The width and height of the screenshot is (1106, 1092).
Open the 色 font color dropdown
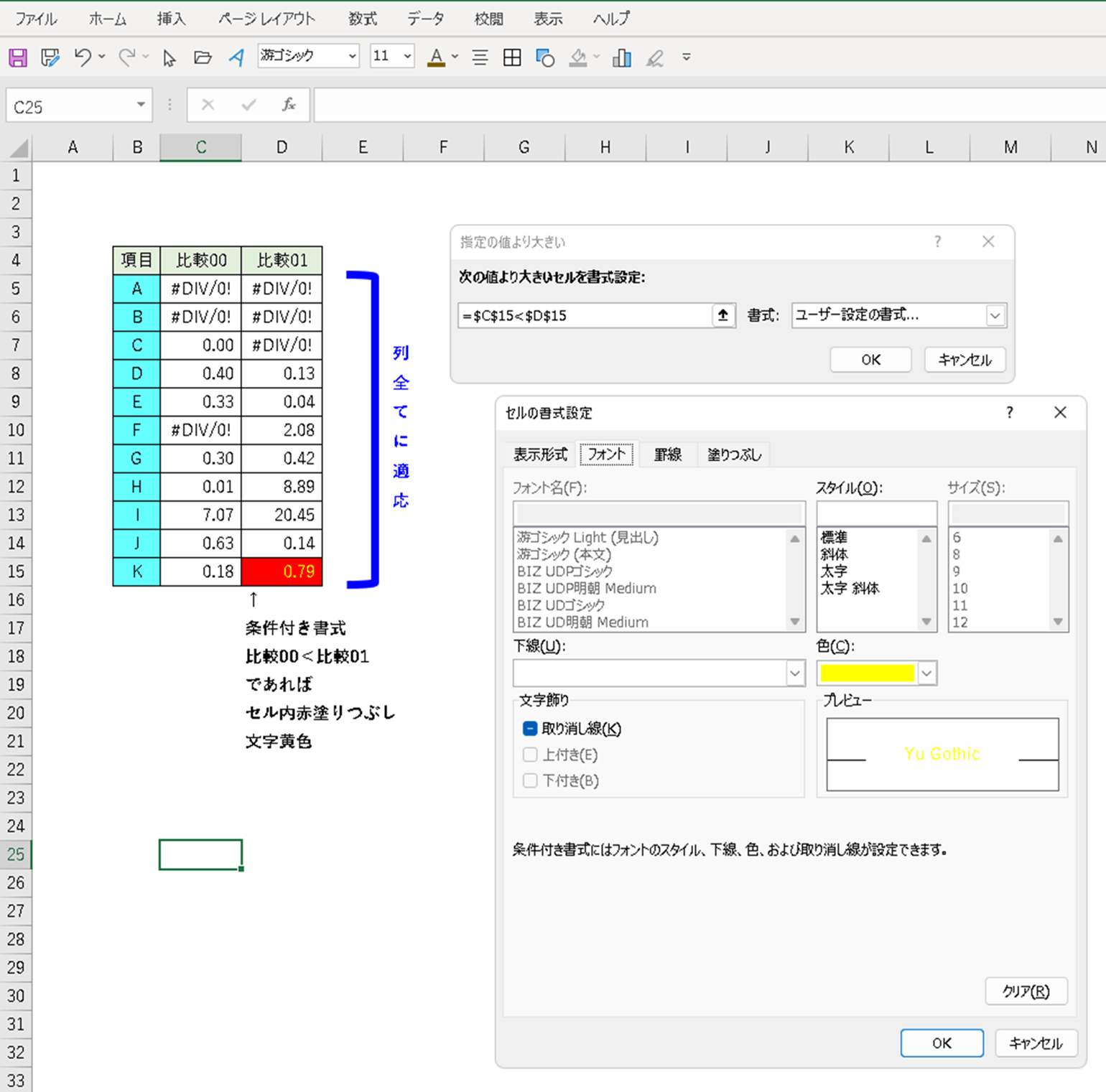pos(926,673)
